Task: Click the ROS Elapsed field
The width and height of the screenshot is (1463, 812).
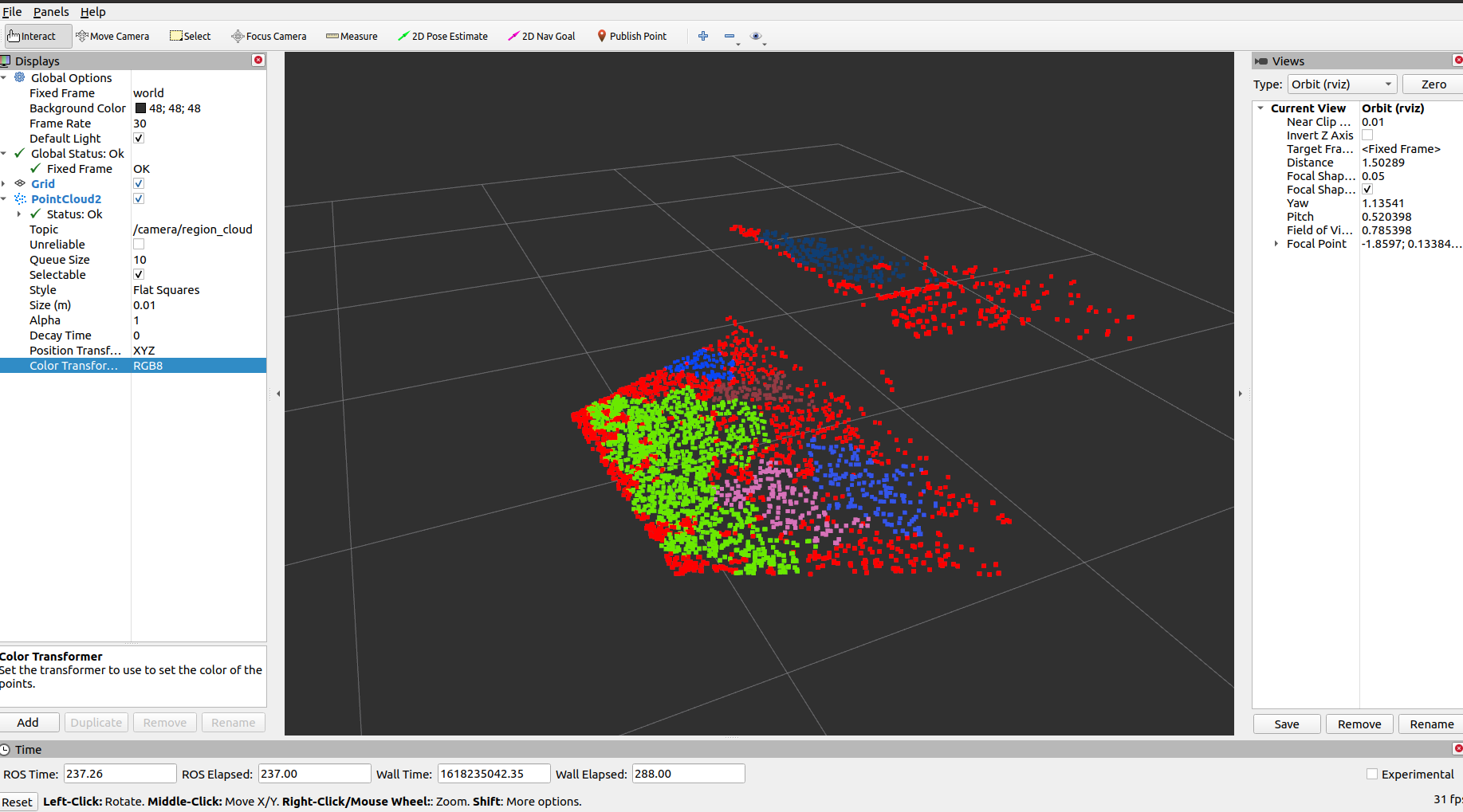Action: (x=315, y=773)
